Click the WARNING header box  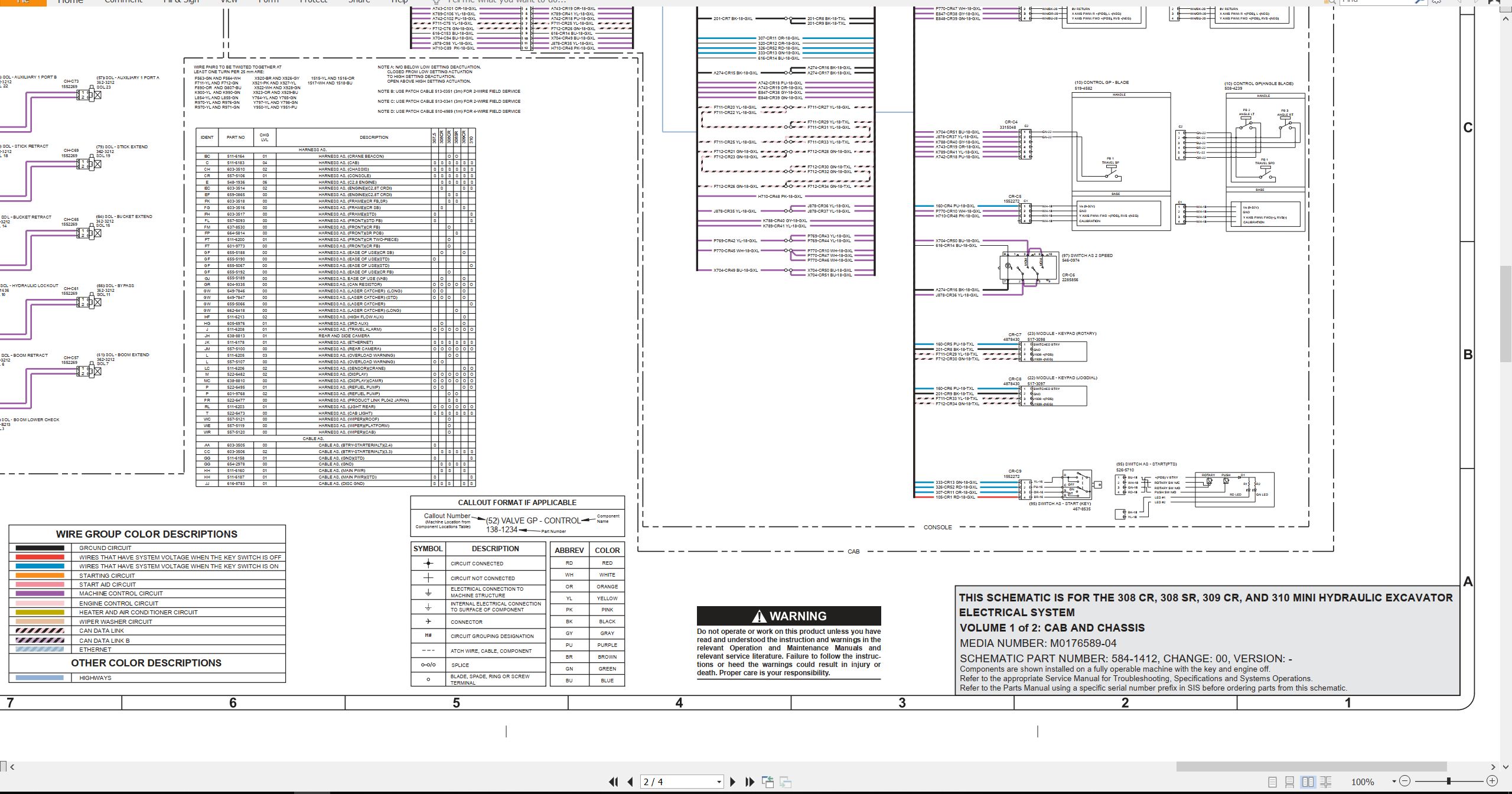(x=788, y=616)
